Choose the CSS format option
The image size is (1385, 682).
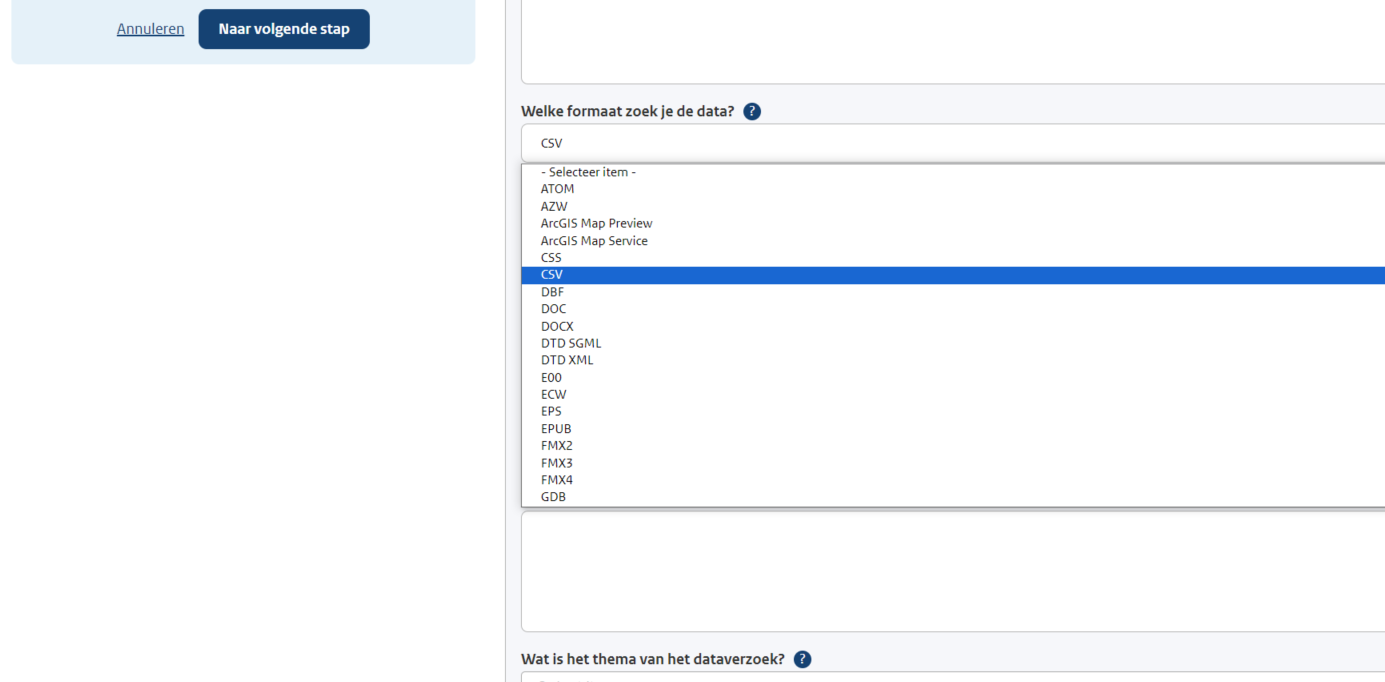551,258
